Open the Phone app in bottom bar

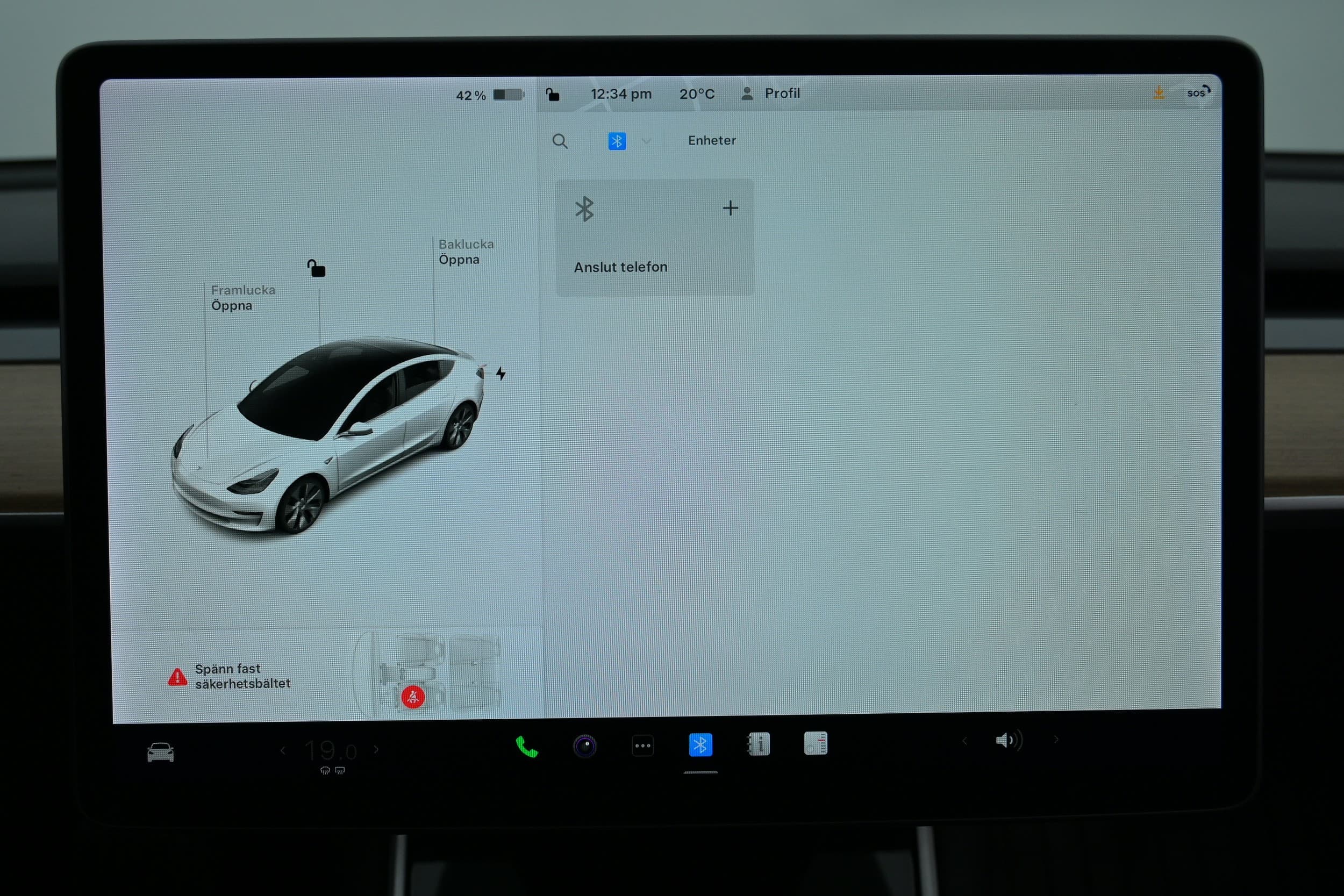pyautogui.click(x=526, y=746)
